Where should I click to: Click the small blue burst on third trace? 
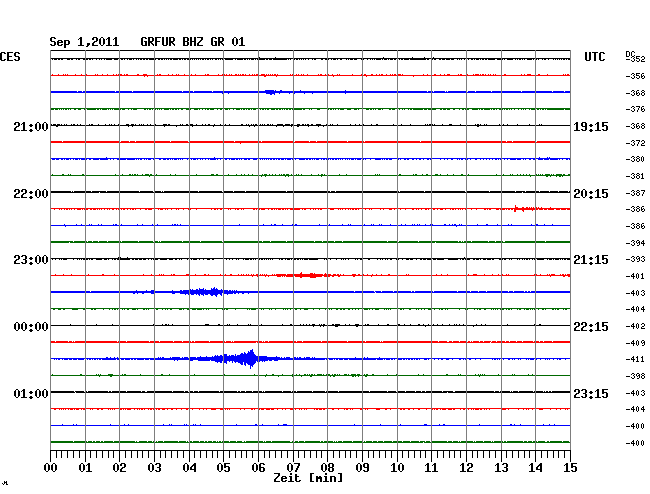pos(273,92)
